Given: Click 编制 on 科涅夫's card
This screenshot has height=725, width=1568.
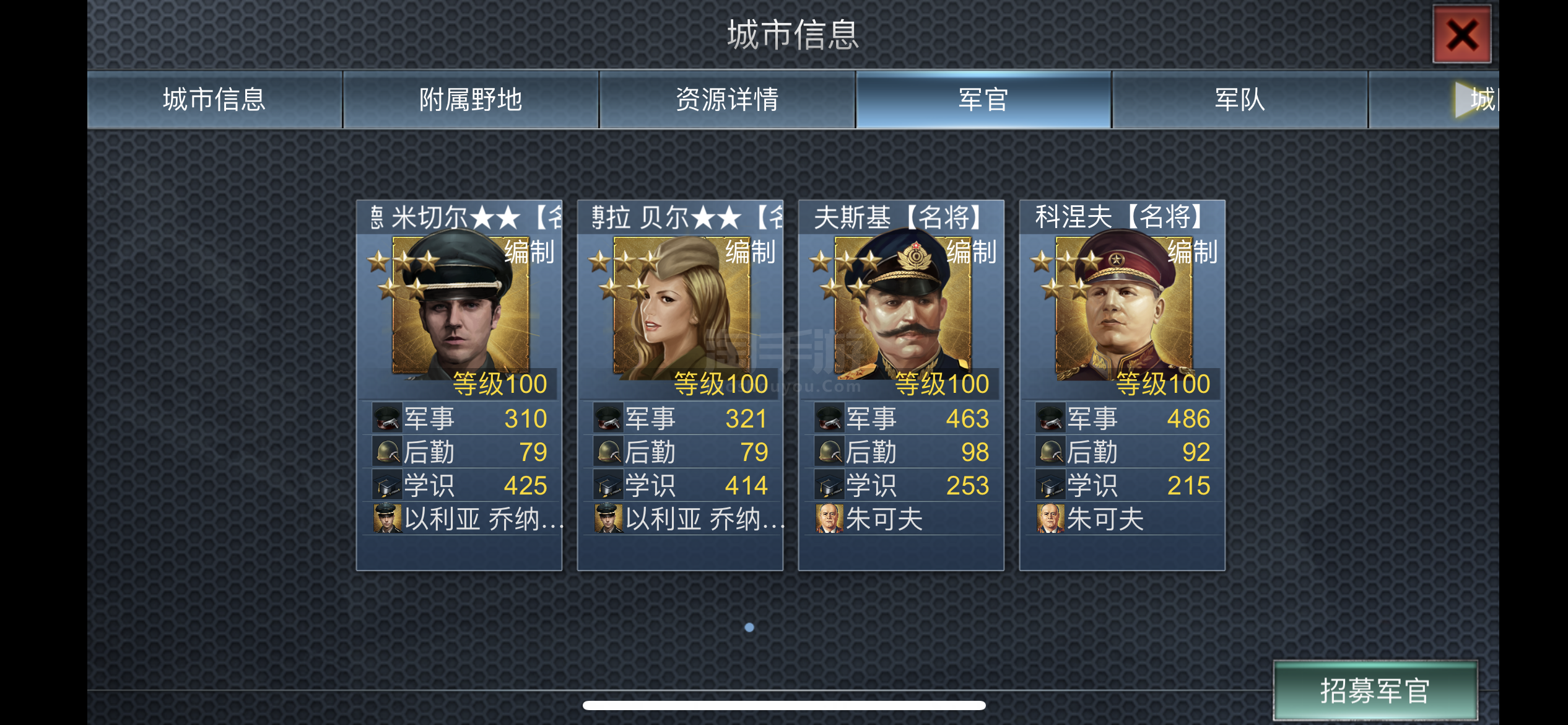Looking at the screenshot, I should point(1193,252).
